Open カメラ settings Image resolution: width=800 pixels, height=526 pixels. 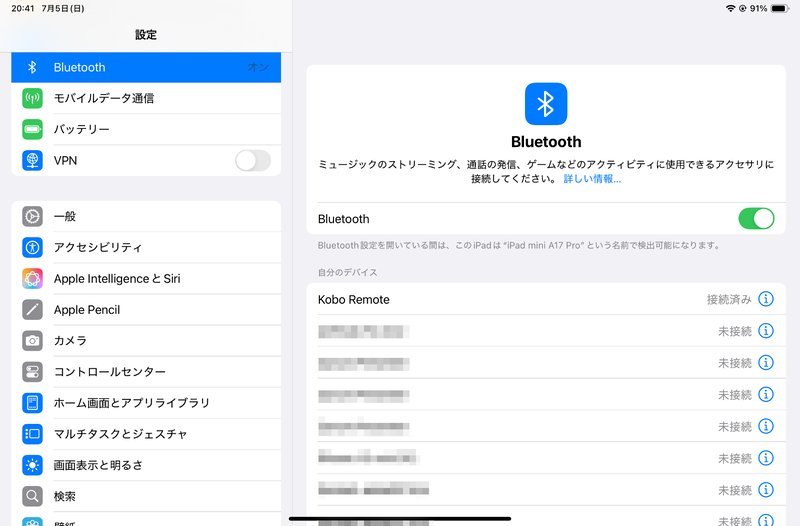click(146, 341)
